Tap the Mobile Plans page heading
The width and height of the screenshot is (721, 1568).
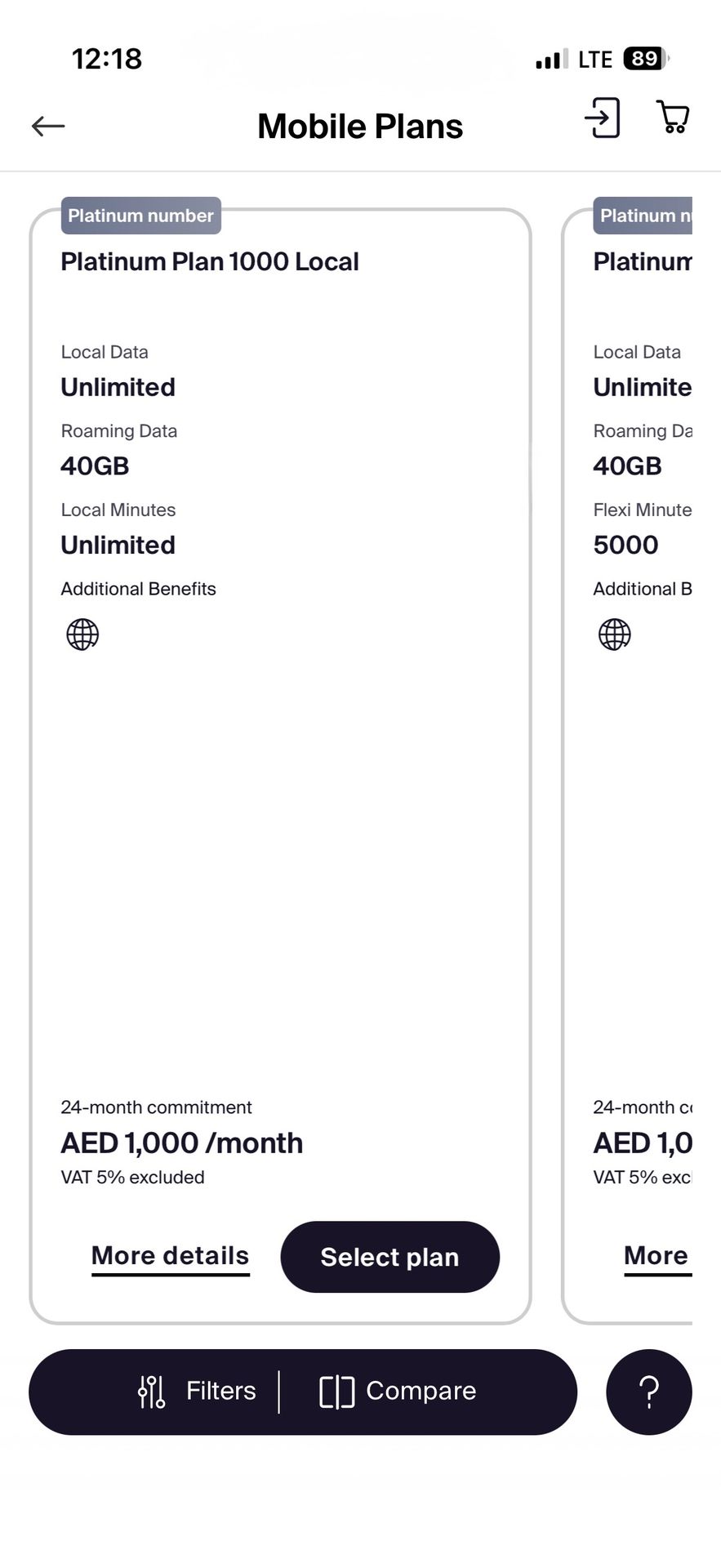coord(360,127)
